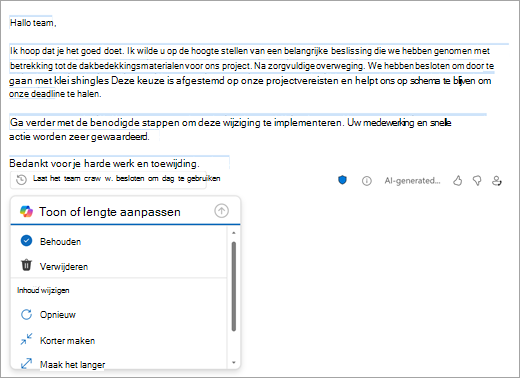Select Behouden to keep the draft

[119, 241]
